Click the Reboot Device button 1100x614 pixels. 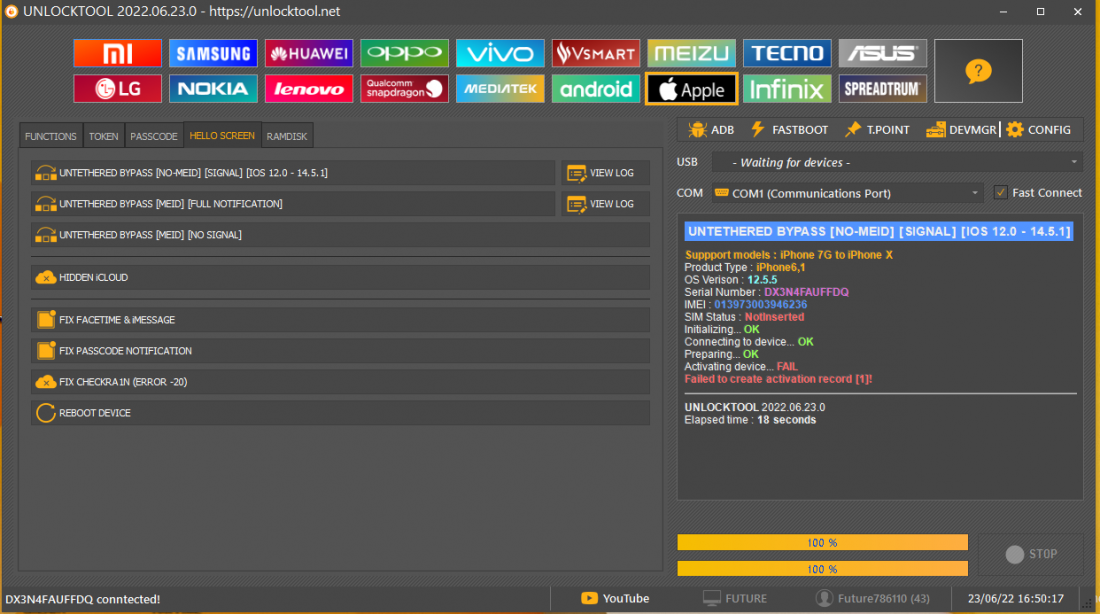click(340, 413)
